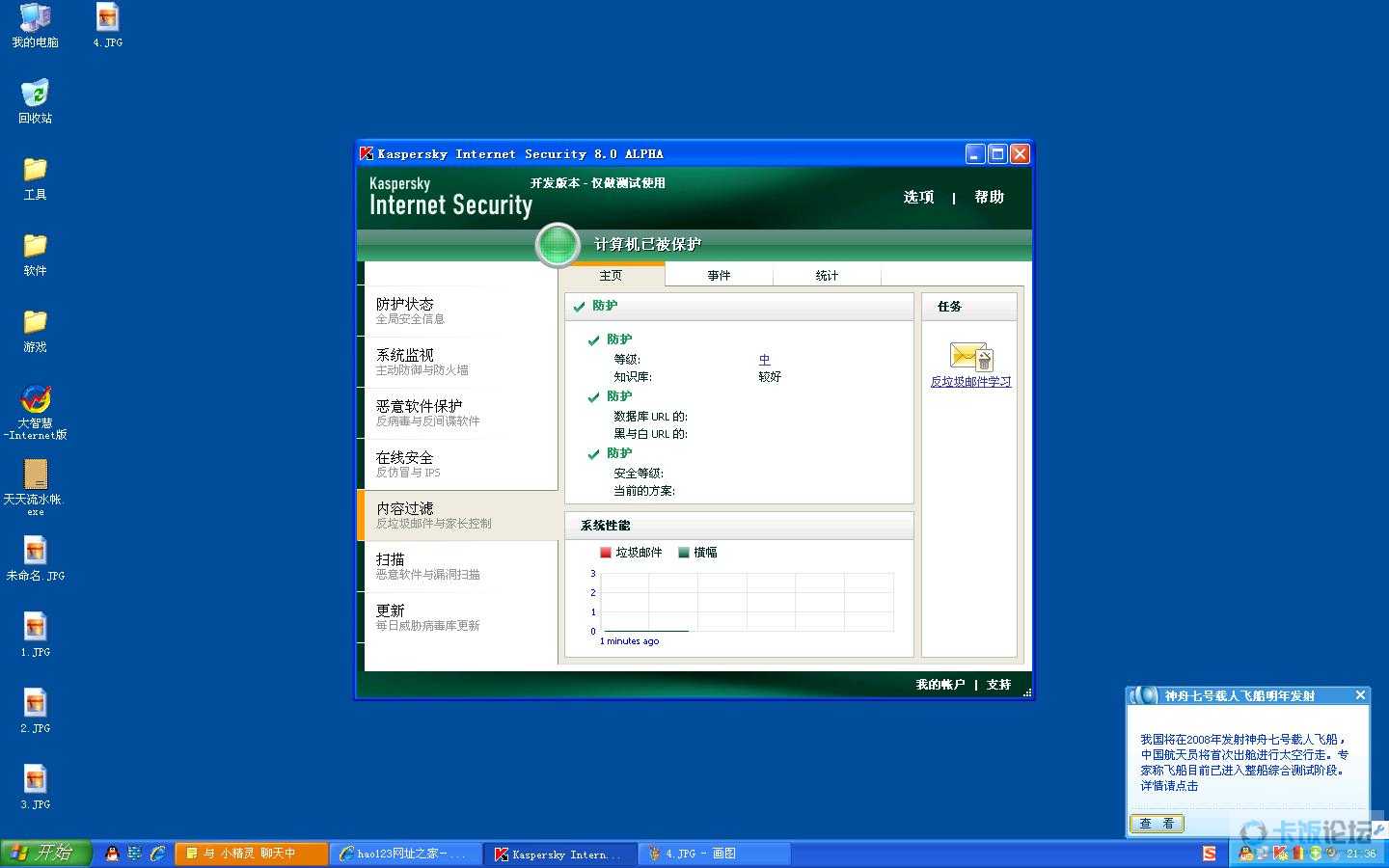Click 任务 panel header
The image size is (1389, 868).
point(969,307)
